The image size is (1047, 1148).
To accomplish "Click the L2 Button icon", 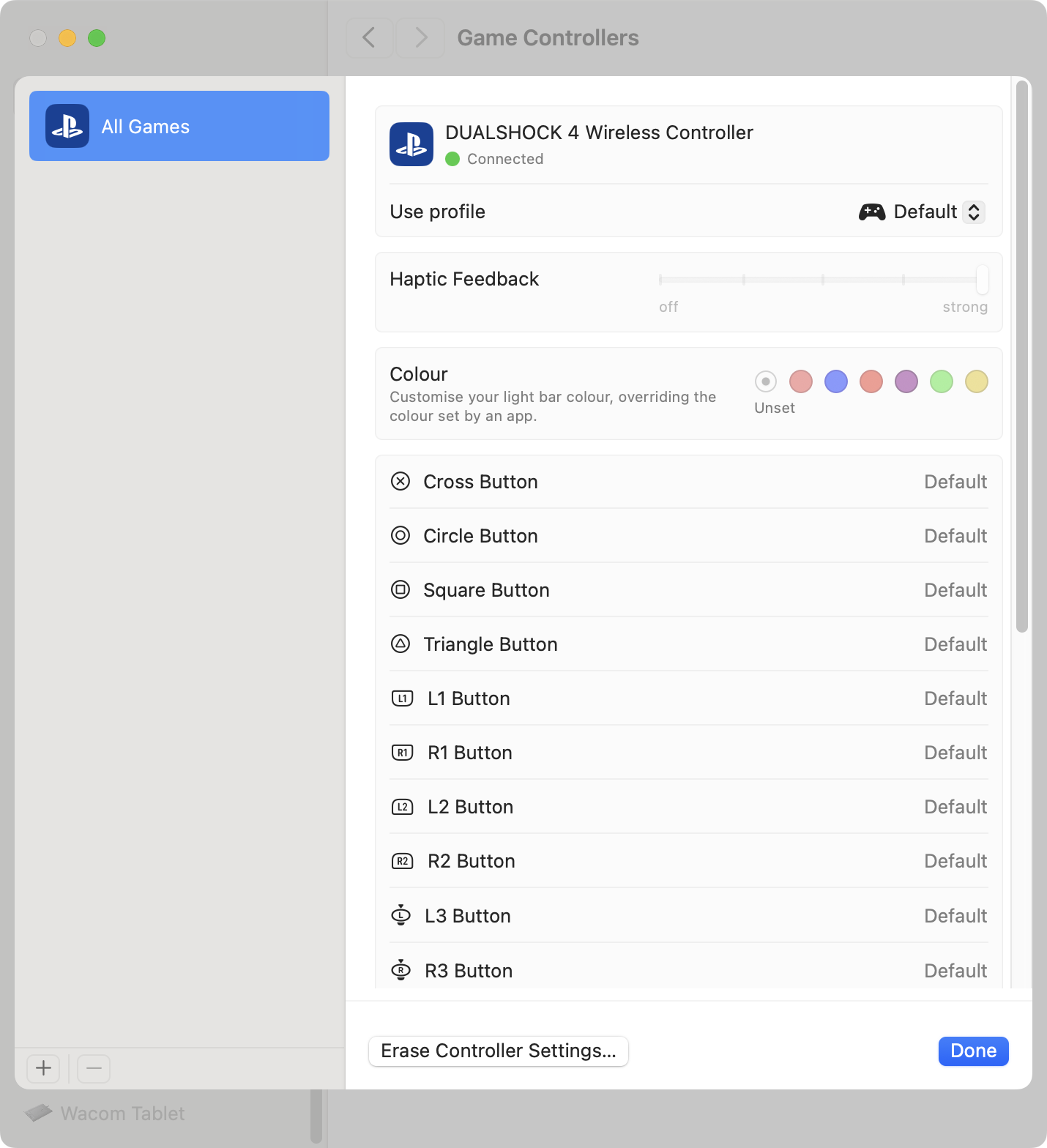I will (x=403, y=807).
